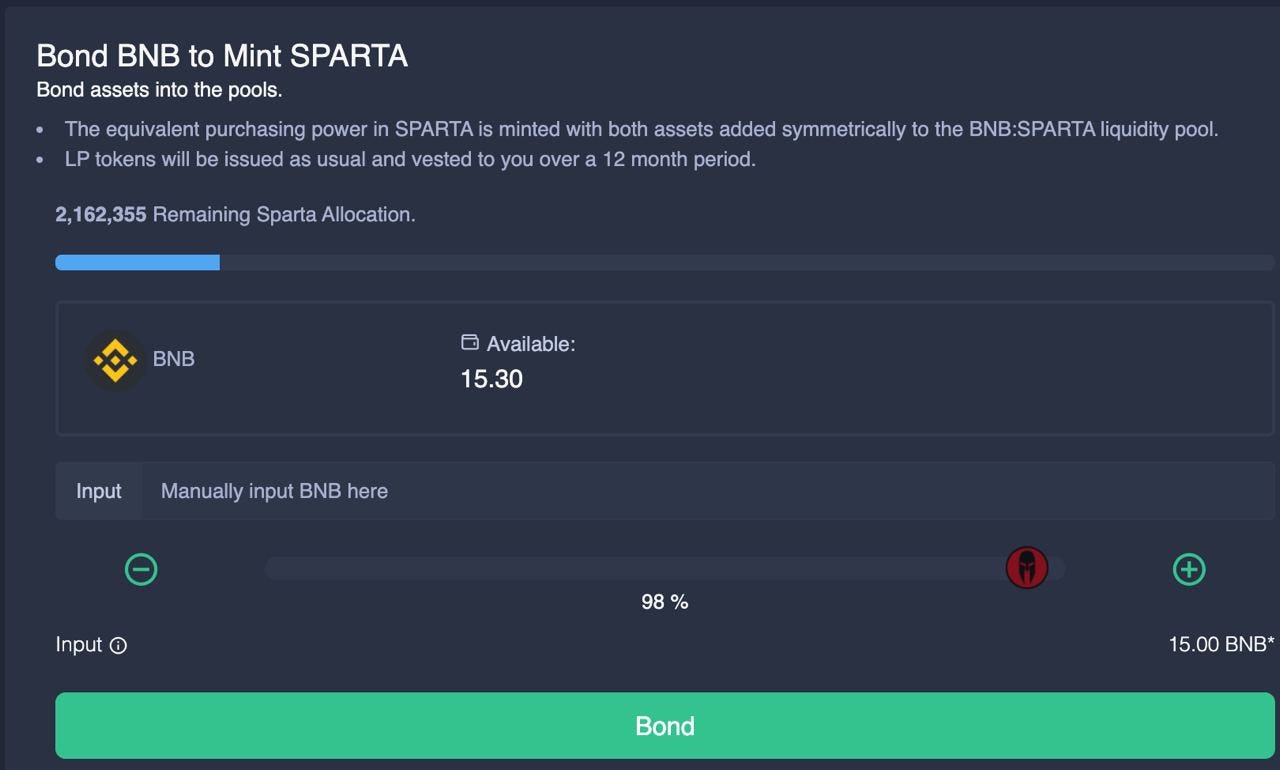Click the blue Sparta allocation progress bar
This screenshot has height=770, width=1280.
tap(137, 262)
